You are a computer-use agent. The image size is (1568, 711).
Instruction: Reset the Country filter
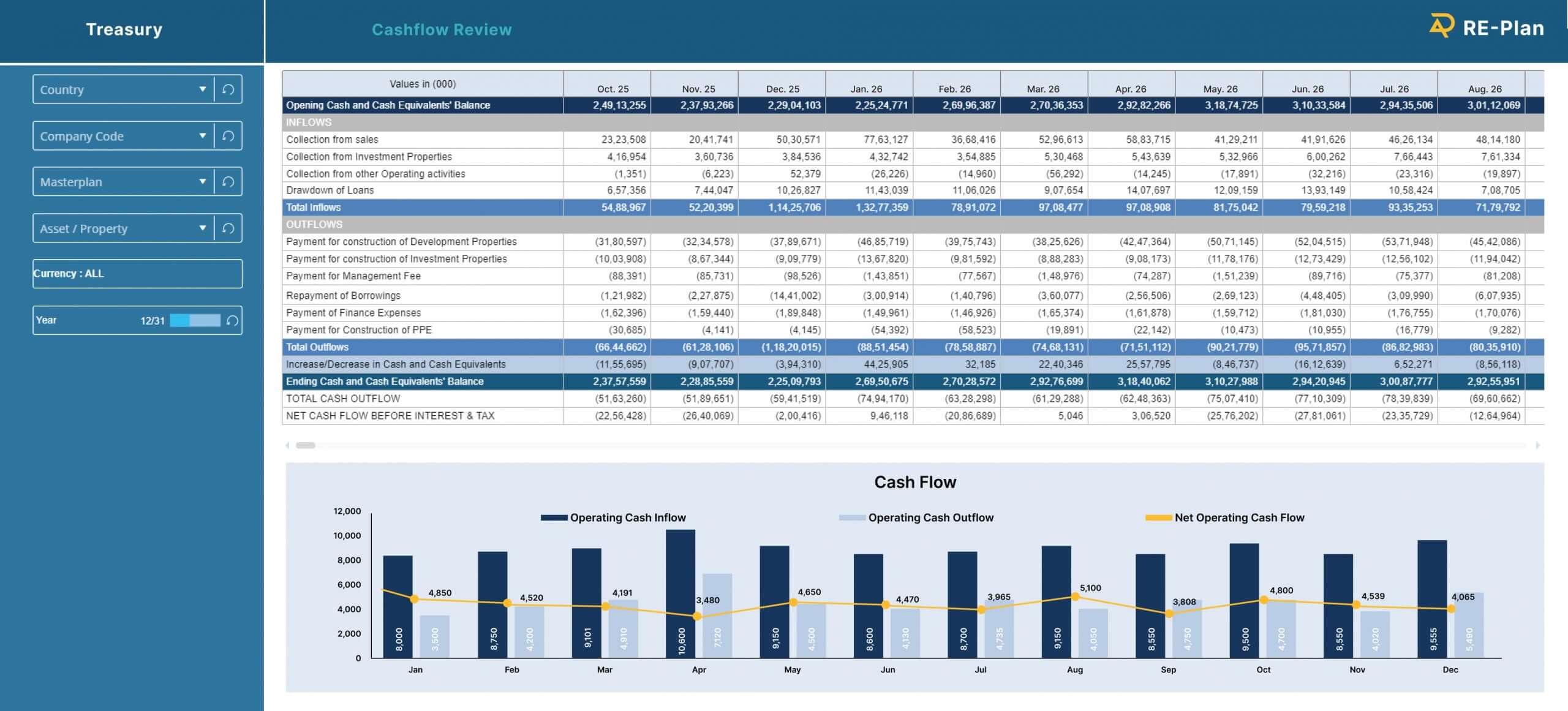pyautogui.click(x=228, y=89)
